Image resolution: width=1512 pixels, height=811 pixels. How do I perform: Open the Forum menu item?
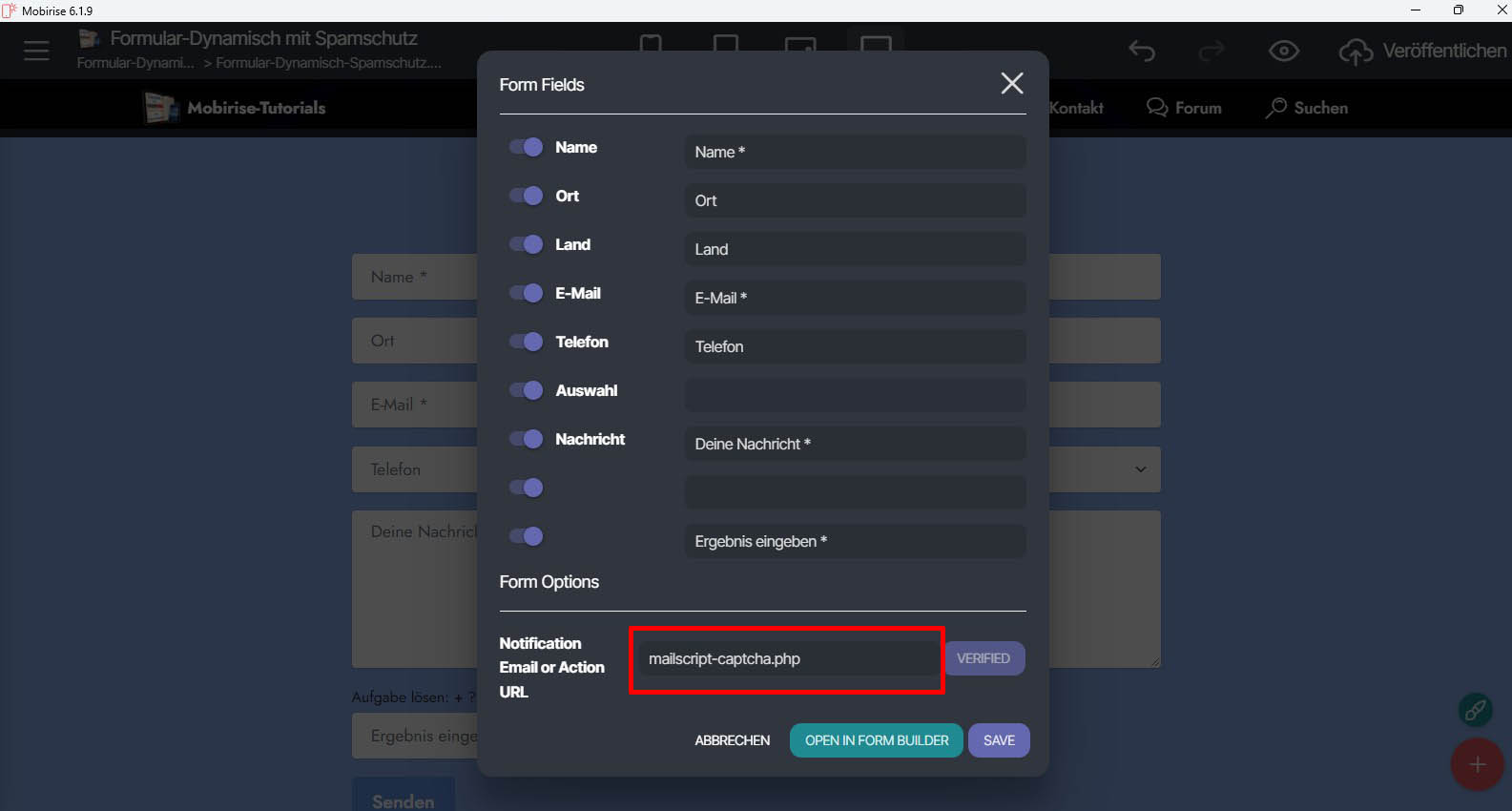pyautogui.click(x=1184, y=108)
